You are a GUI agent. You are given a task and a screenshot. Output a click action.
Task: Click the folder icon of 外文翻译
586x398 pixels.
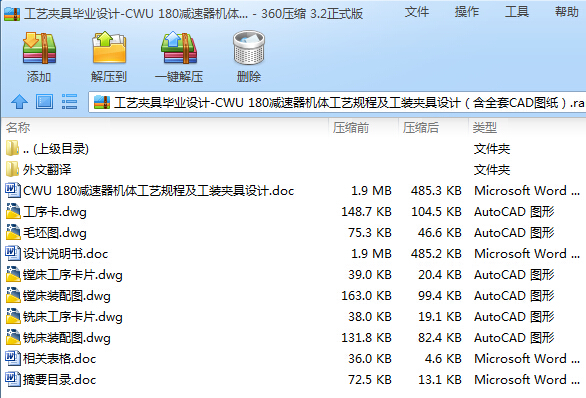[12, 169]
